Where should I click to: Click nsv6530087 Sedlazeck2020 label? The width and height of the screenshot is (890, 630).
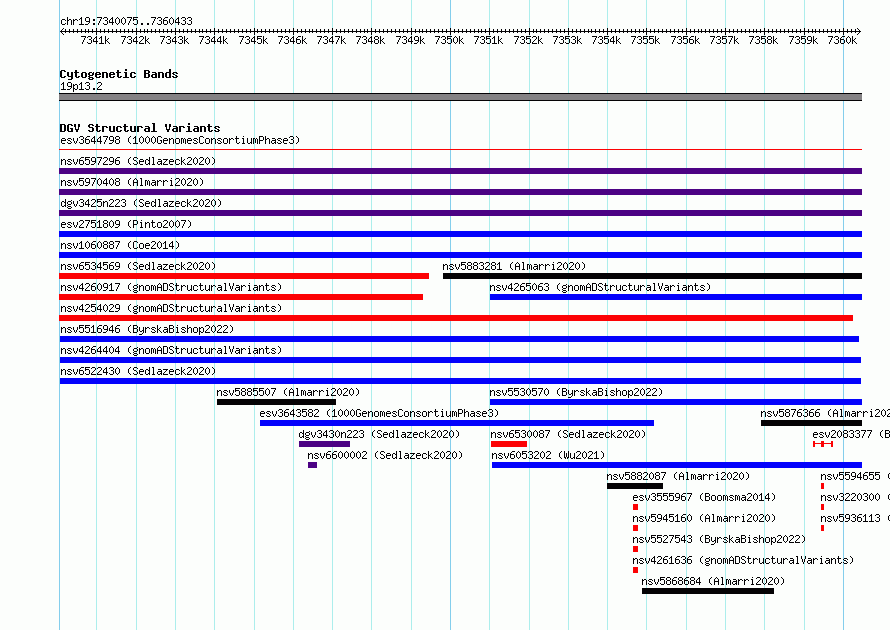coord(568,434)
